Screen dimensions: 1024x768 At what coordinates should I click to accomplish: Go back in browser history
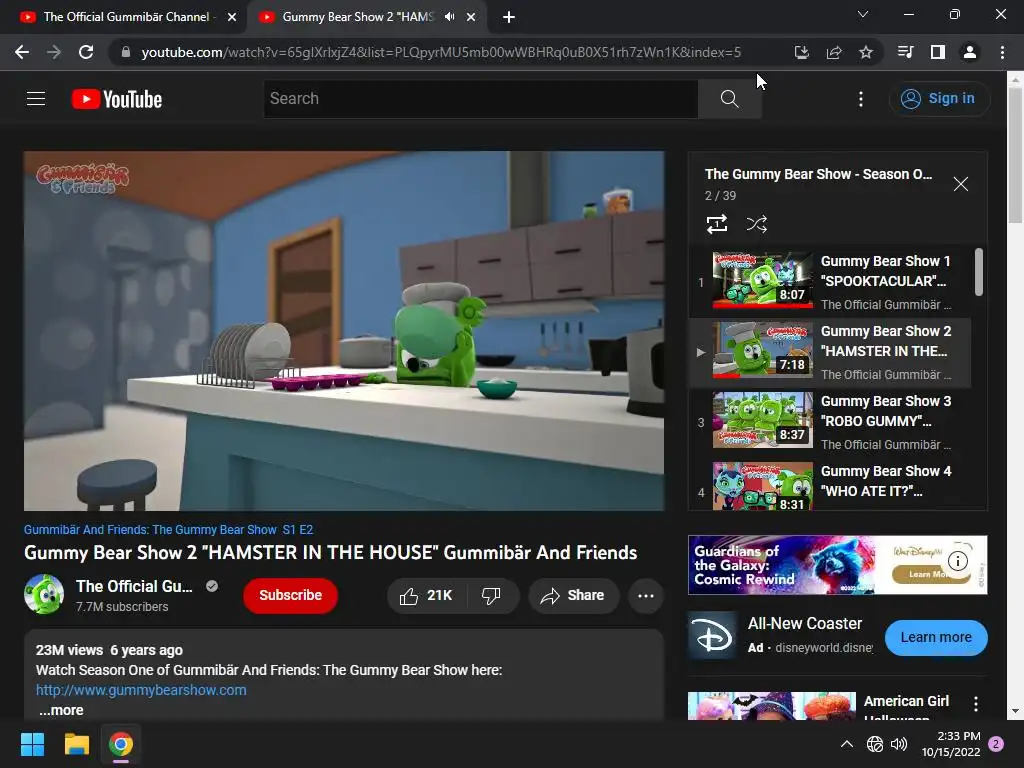point(22,52)
